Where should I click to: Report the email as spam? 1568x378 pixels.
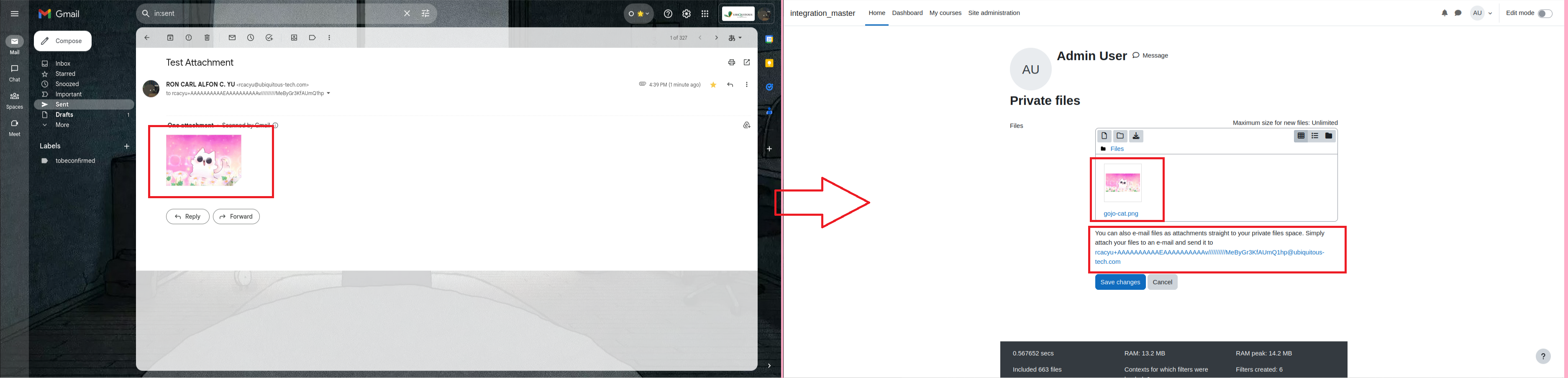[189, 38]
